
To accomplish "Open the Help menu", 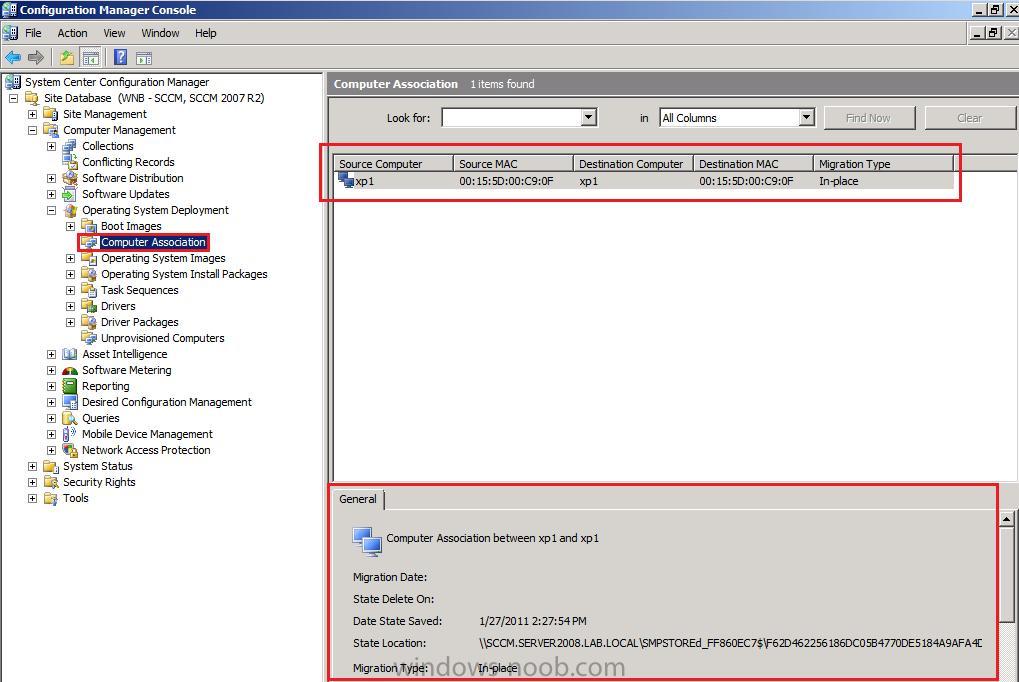I will click(206, 33).
